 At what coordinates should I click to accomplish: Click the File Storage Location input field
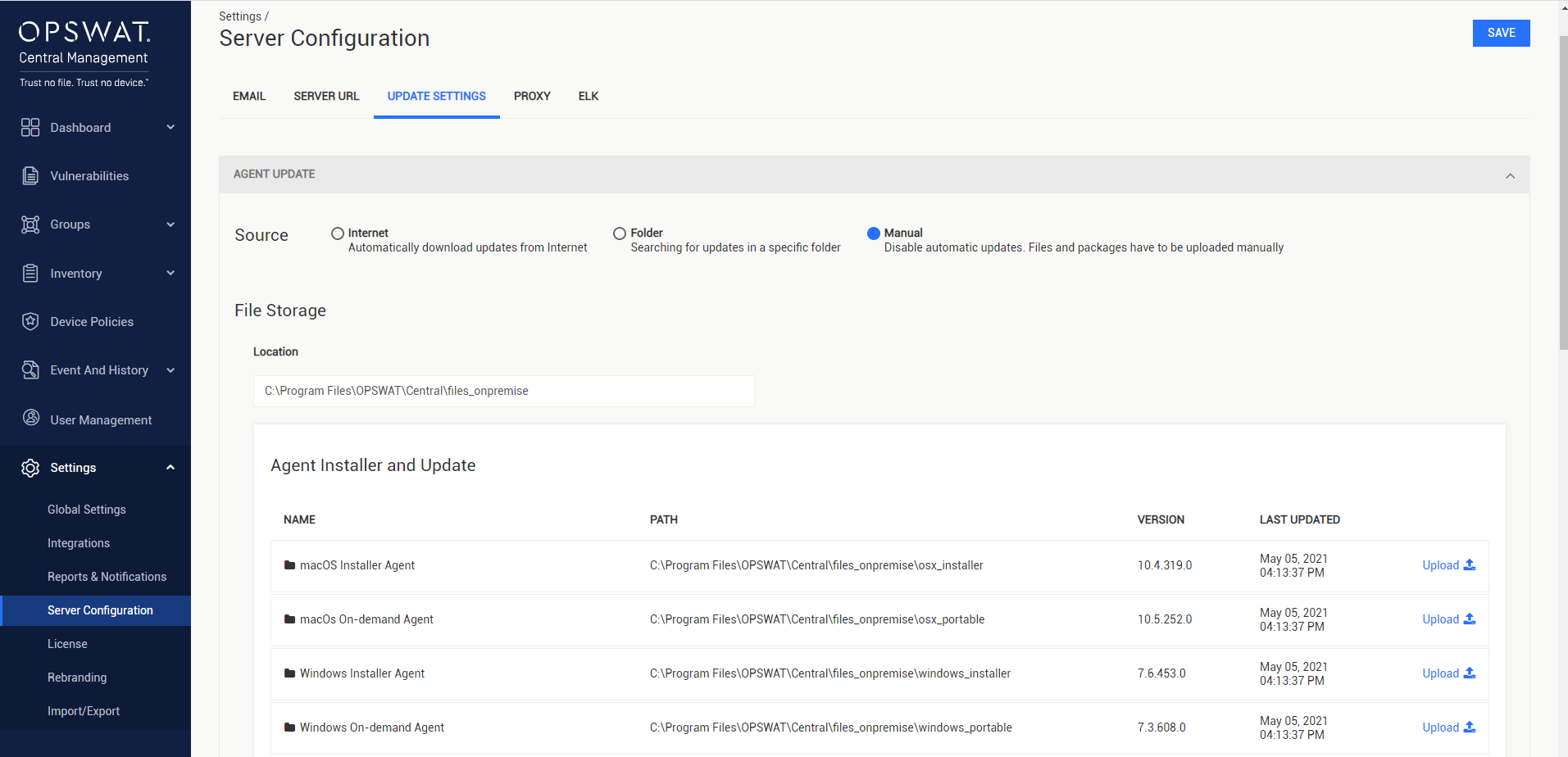[x=504, y=391]
